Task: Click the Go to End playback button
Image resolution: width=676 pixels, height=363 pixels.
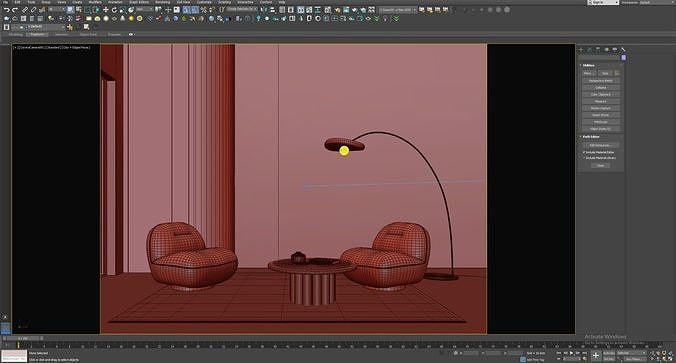Action: click(585, 353)
